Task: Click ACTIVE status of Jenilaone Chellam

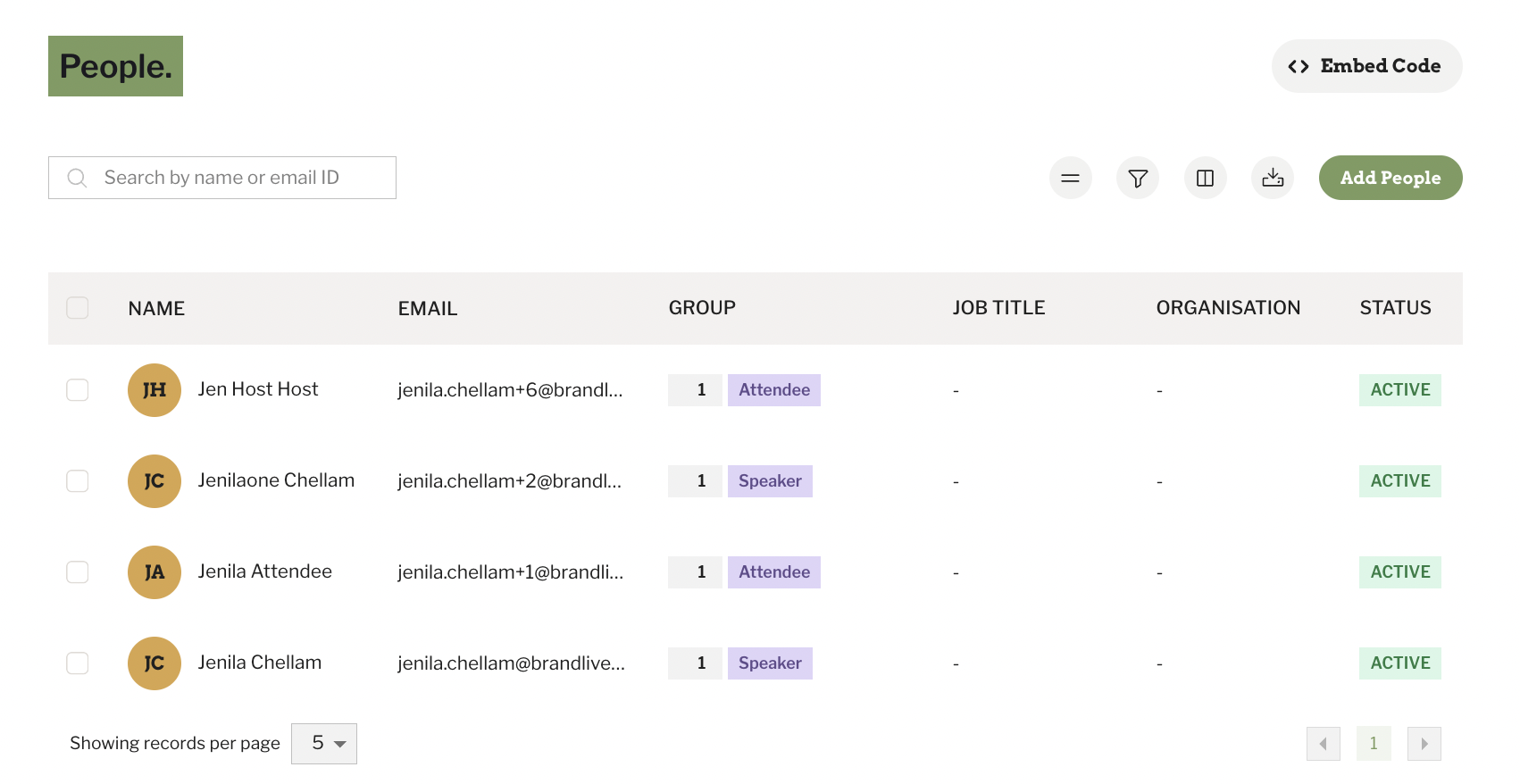Action: [x=1400, y=481]
